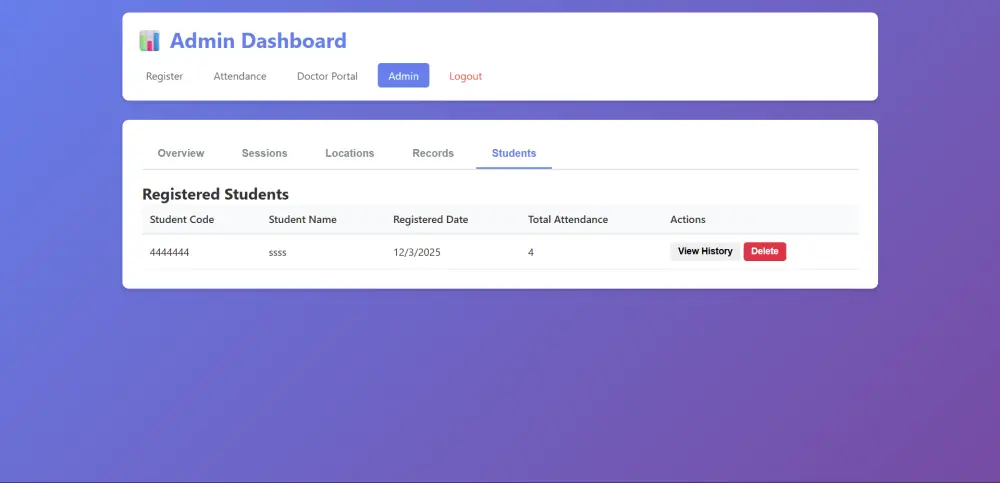Open the Register nav link

pos(165,76)
